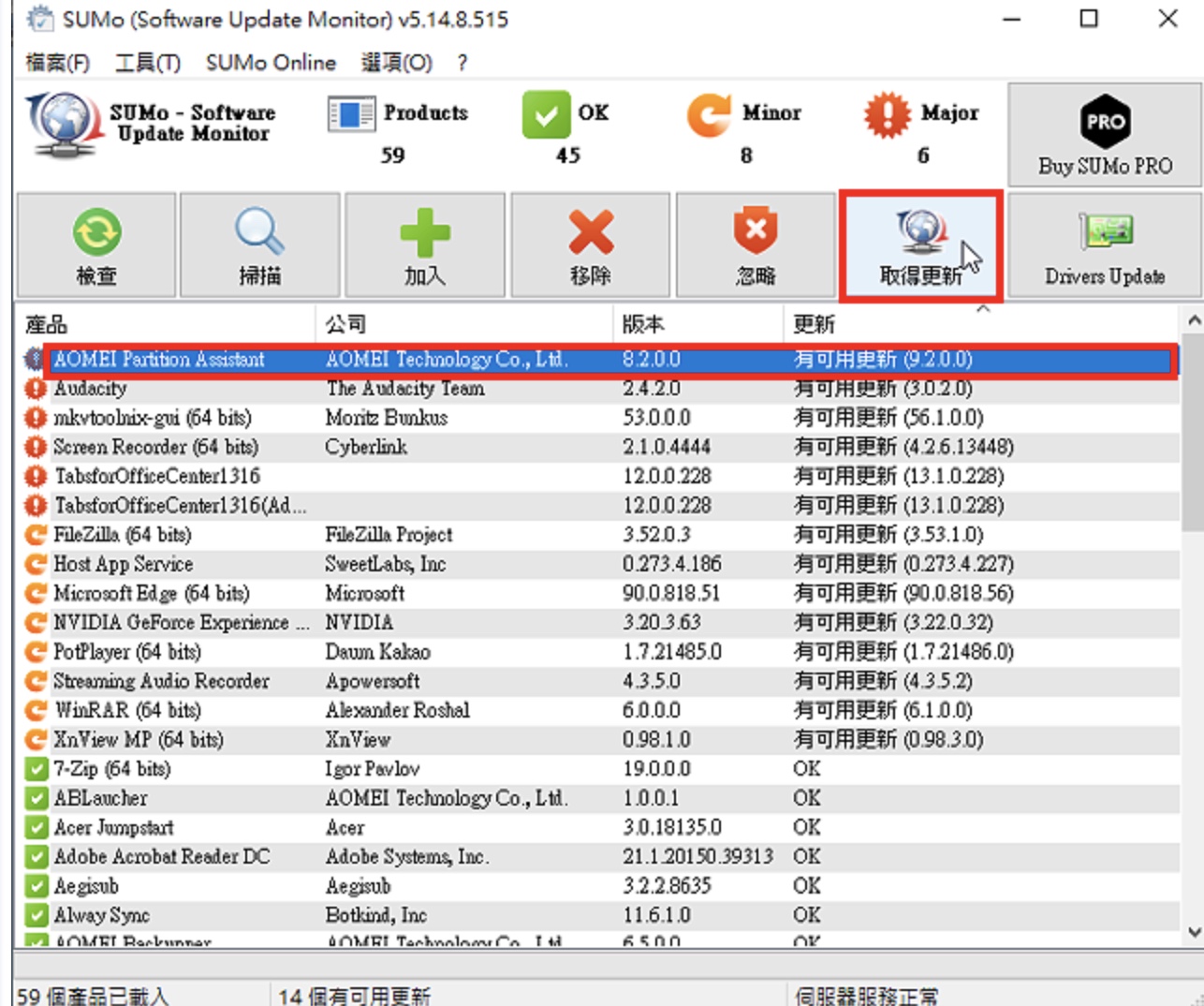Select the Alway Sync row
This screenshot has width=1204, height=1006.
tap(599, 915)
